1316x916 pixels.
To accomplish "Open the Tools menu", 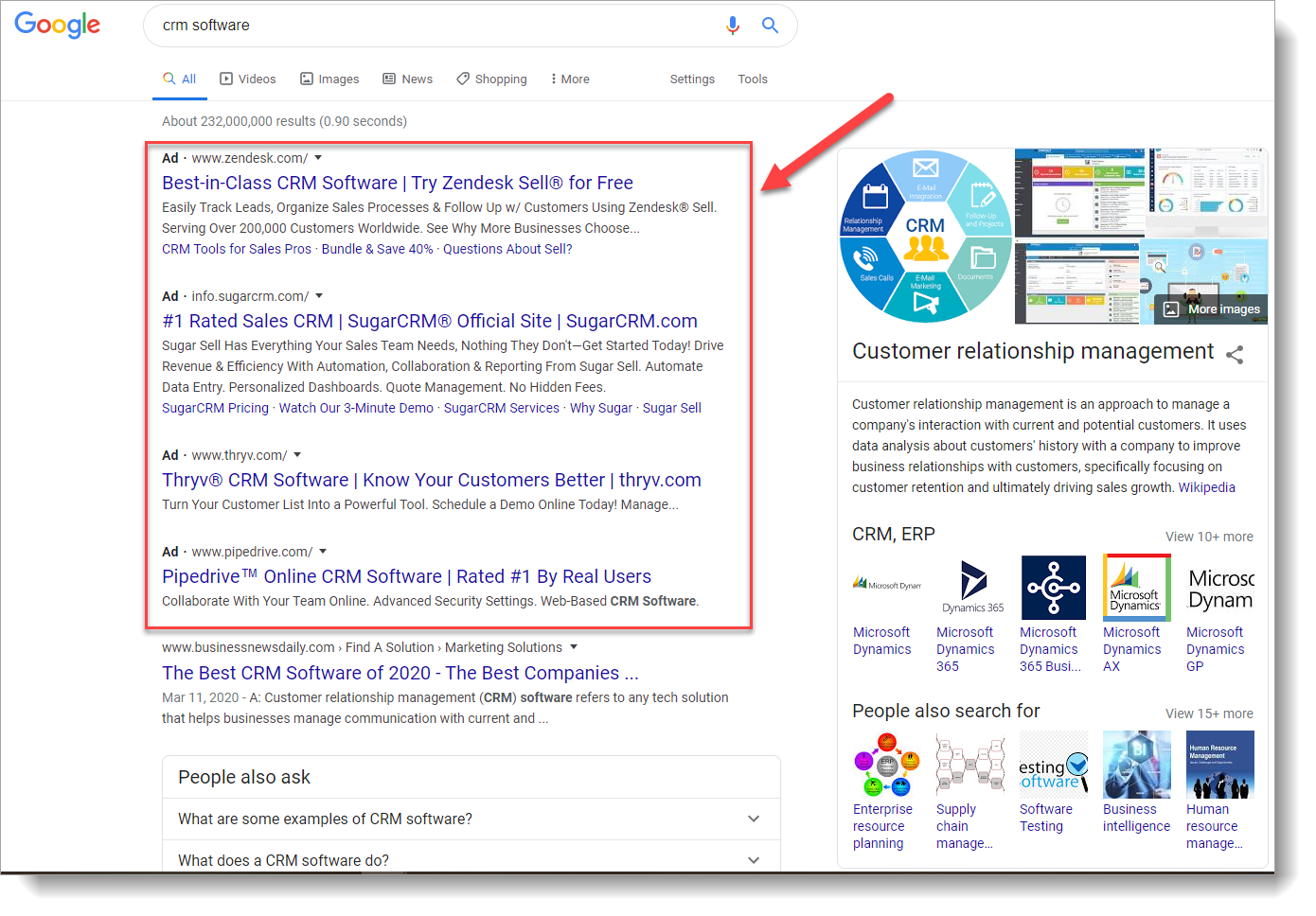I will (753, 79).
